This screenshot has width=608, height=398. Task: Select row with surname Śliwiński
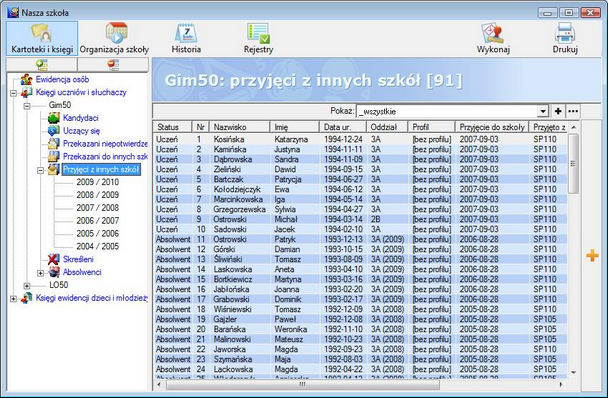point(361,259)
